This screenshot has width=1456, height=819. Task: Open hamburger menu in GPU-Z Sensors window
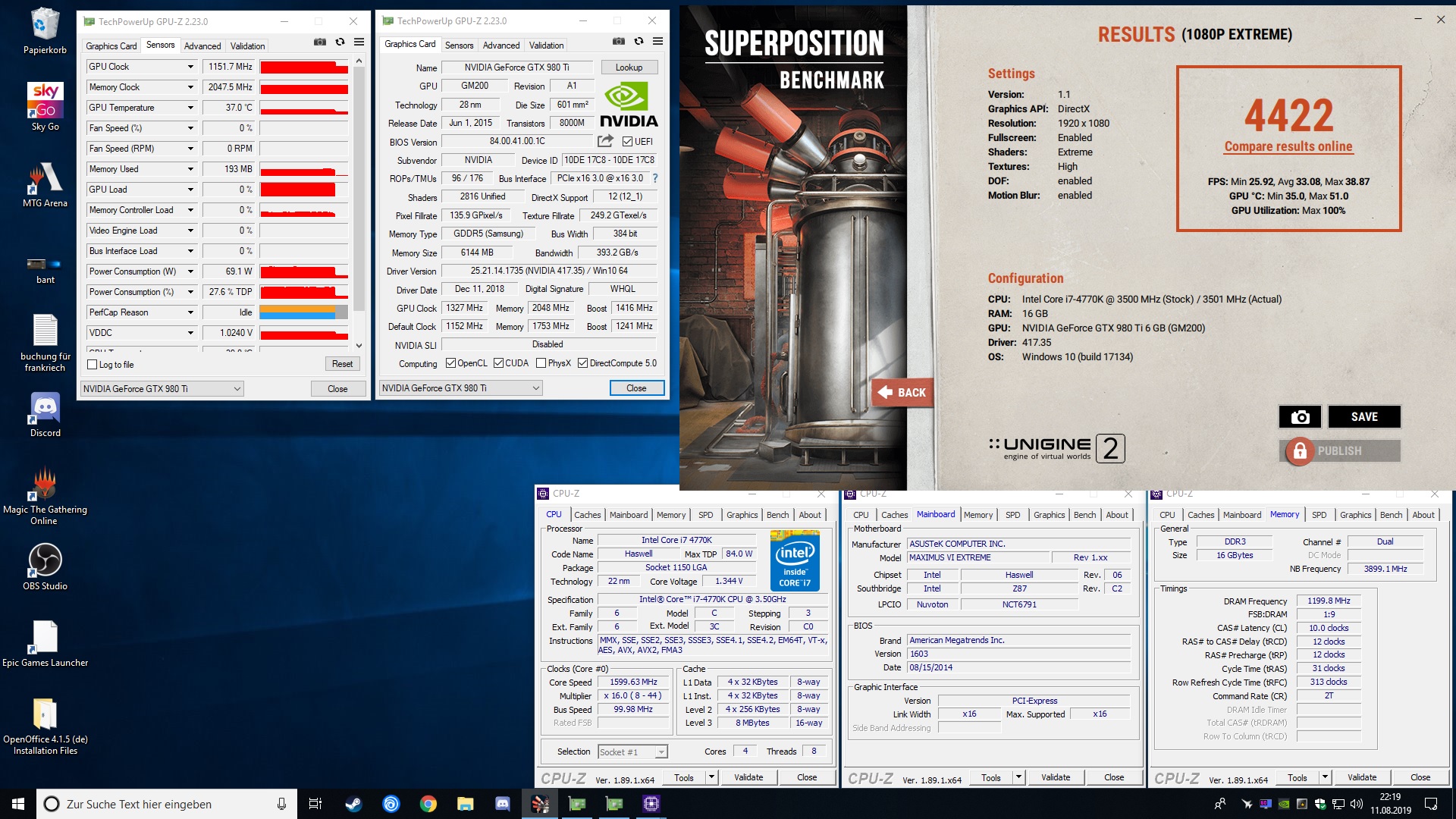pyautogui.click(x=359, y=42)
